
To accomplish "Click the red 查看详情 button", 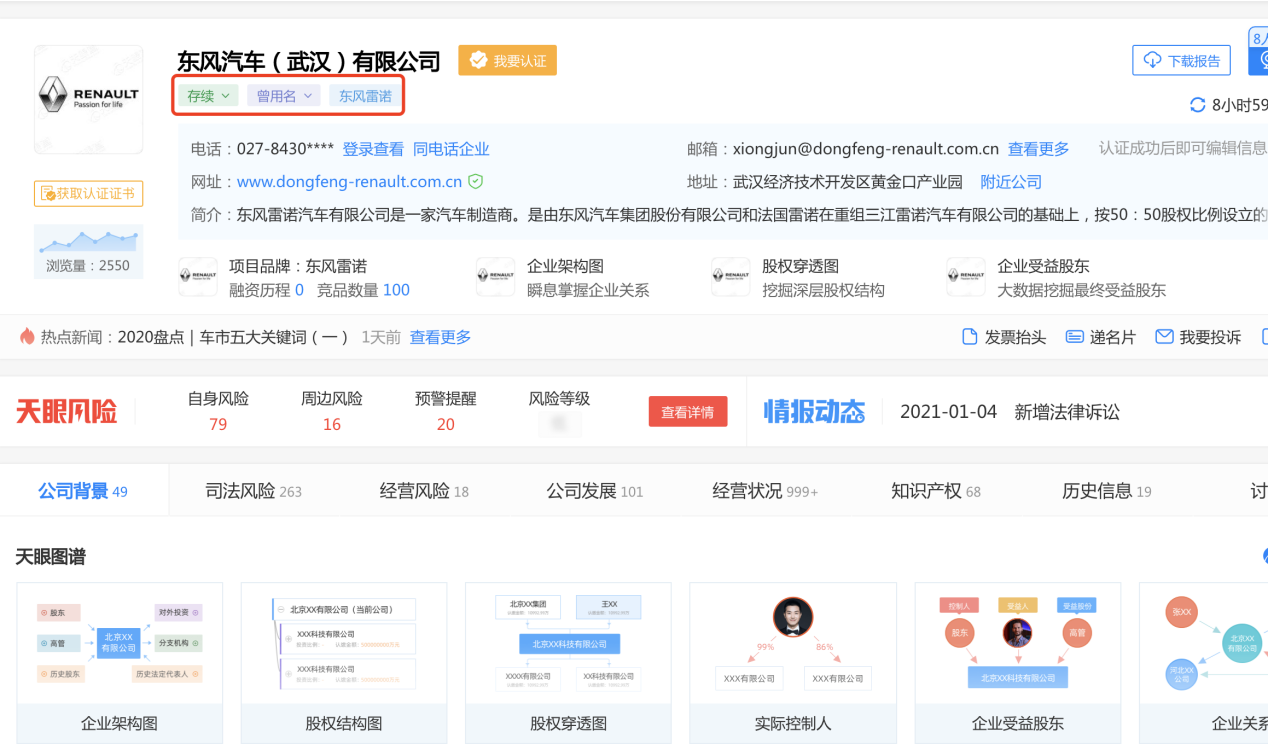I will tap(688, 412).
